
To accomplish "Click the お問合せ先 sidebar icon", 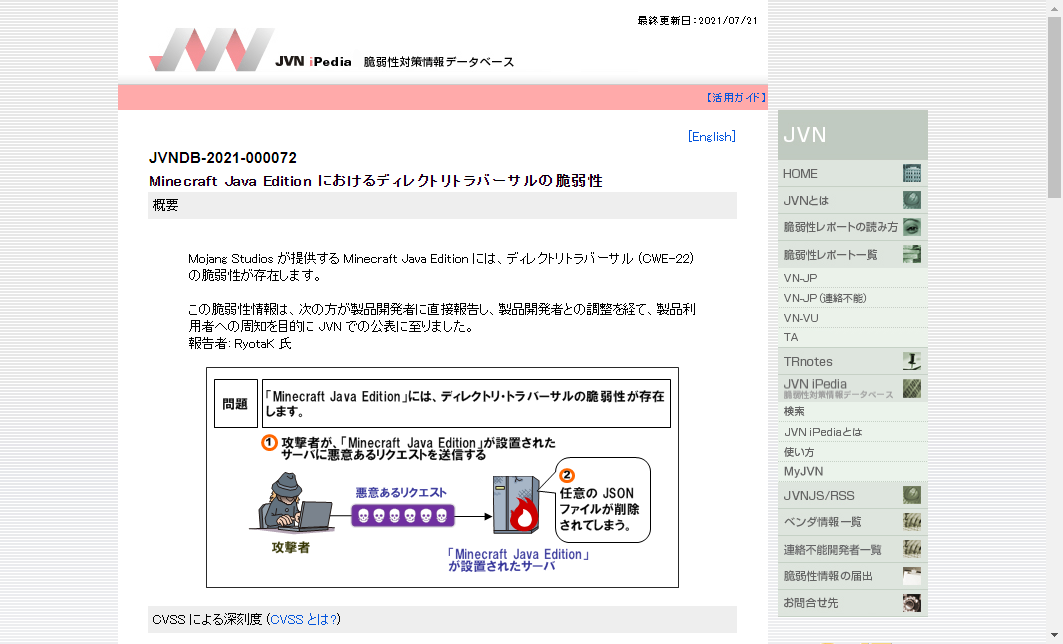I will coord(910,602).
